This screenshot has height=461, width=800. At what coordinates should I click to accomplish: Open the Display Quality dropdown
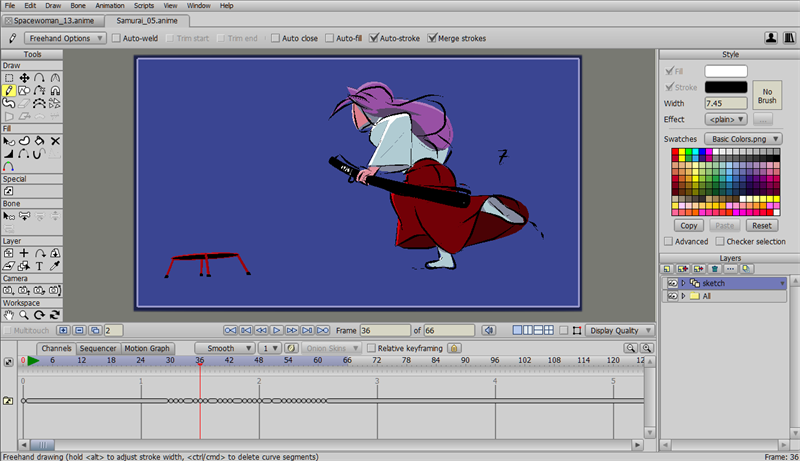tap(620, 330)
